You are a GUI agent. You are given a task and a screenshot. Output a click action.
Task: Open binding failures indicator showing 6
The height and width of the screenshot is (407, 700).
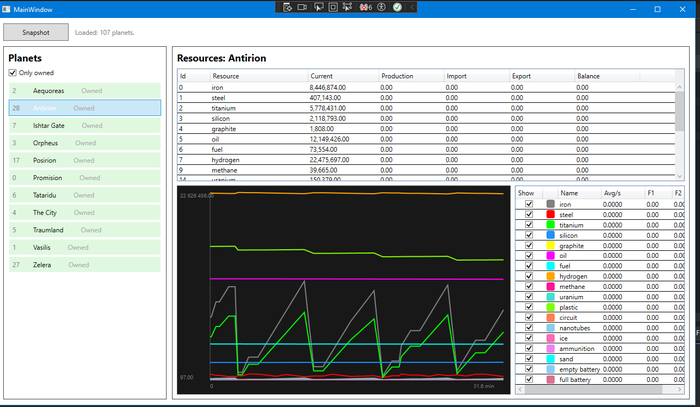(366, 7)
